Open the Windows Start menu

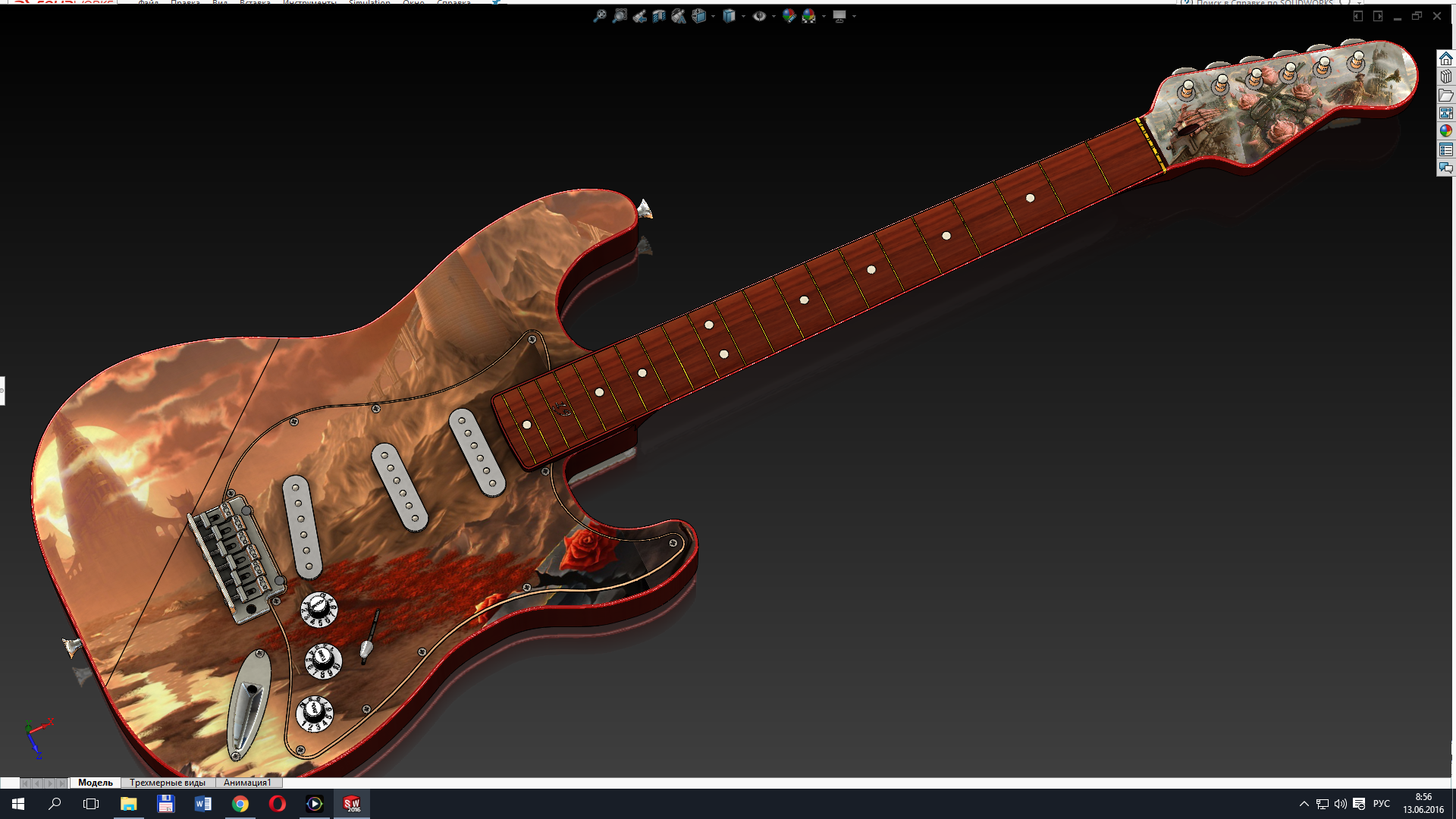click(x=18, y=804)
